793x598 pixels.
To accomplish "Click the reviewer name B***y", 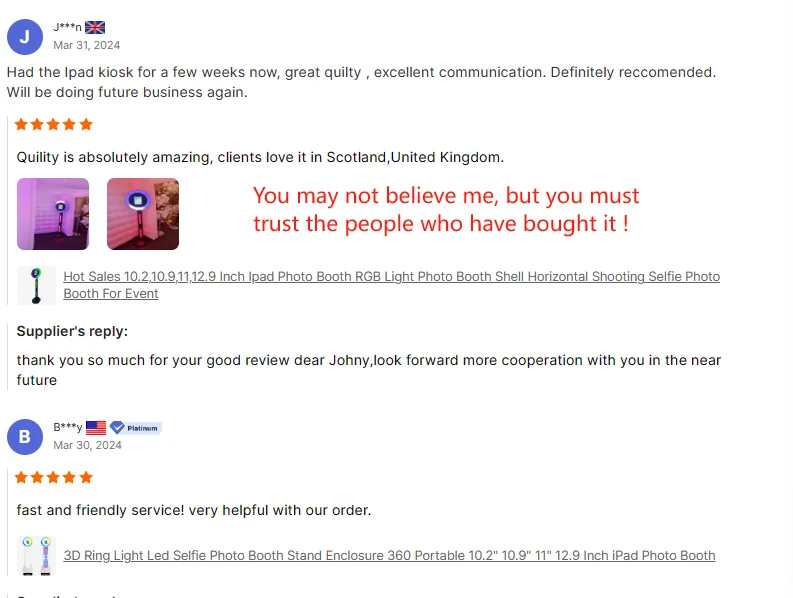I will tap(68, 428).
